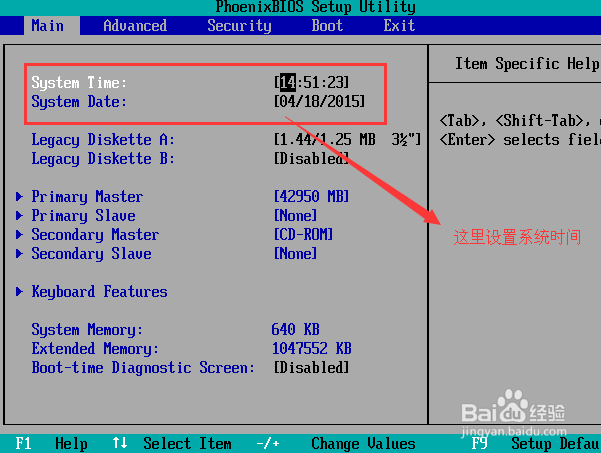Image resolution: width=601 pixels, height=453 pixels.
Task: Click Legacy Diskette A label
Action: 103,140
